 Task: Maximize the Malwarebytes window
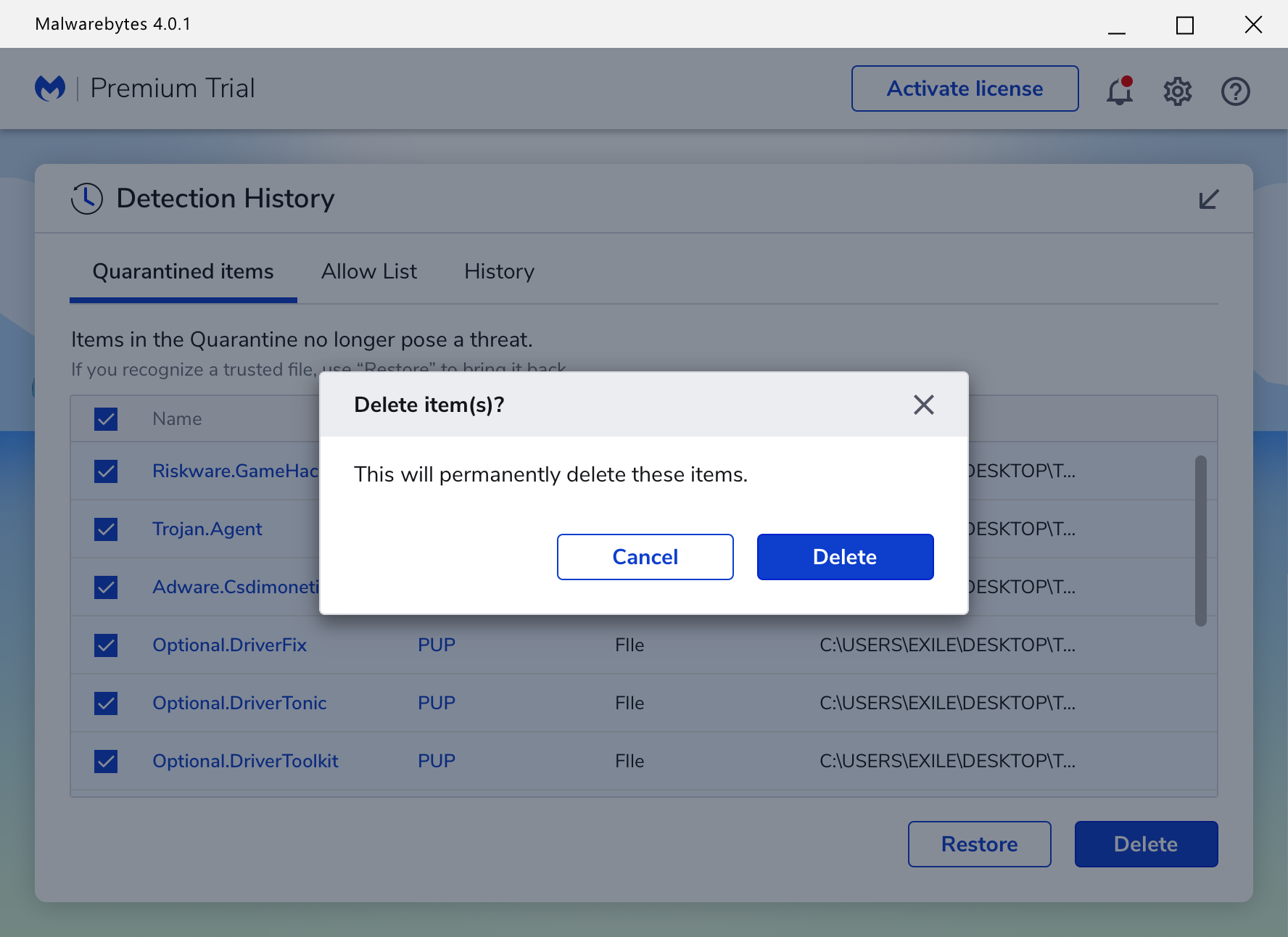click(x=1185, y=25)
